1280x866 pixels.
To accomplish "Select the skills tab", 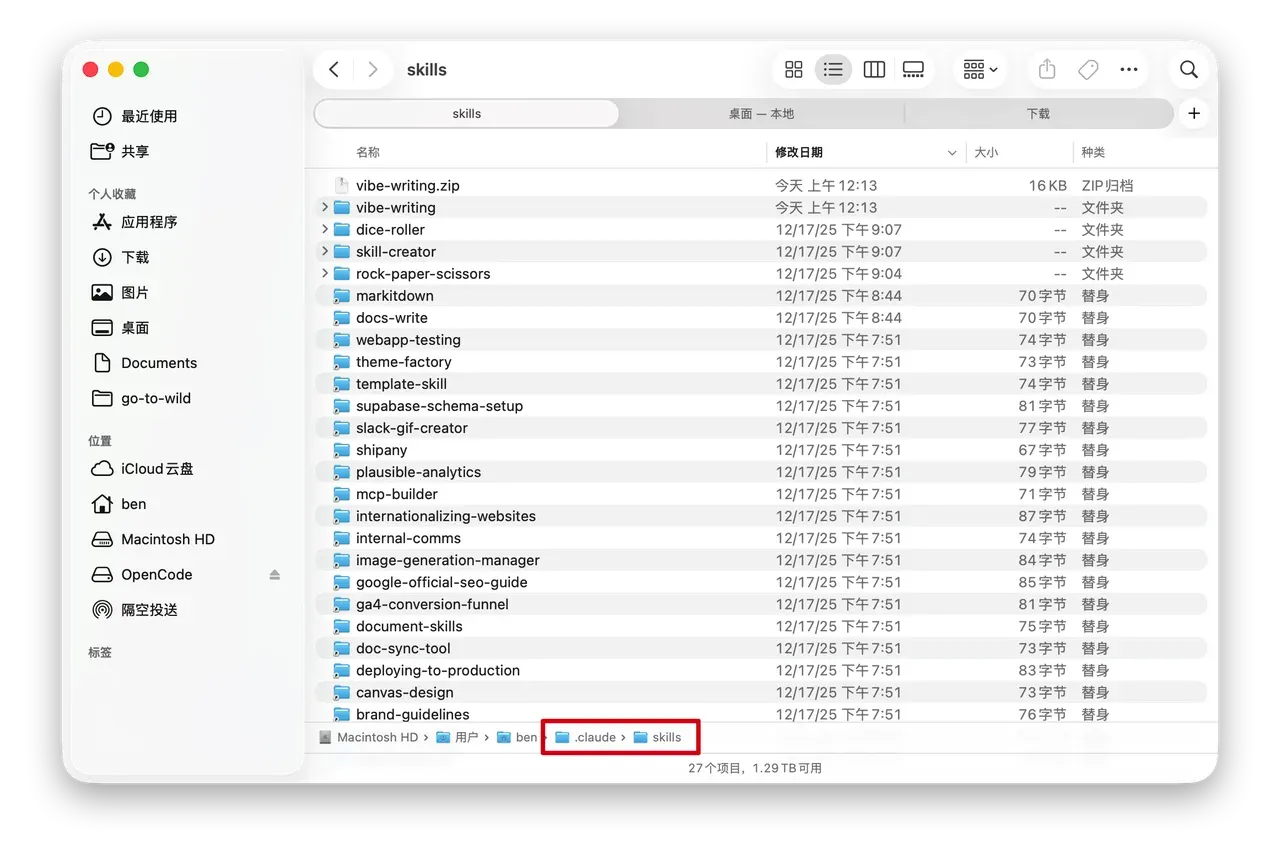I will (467, 114).
